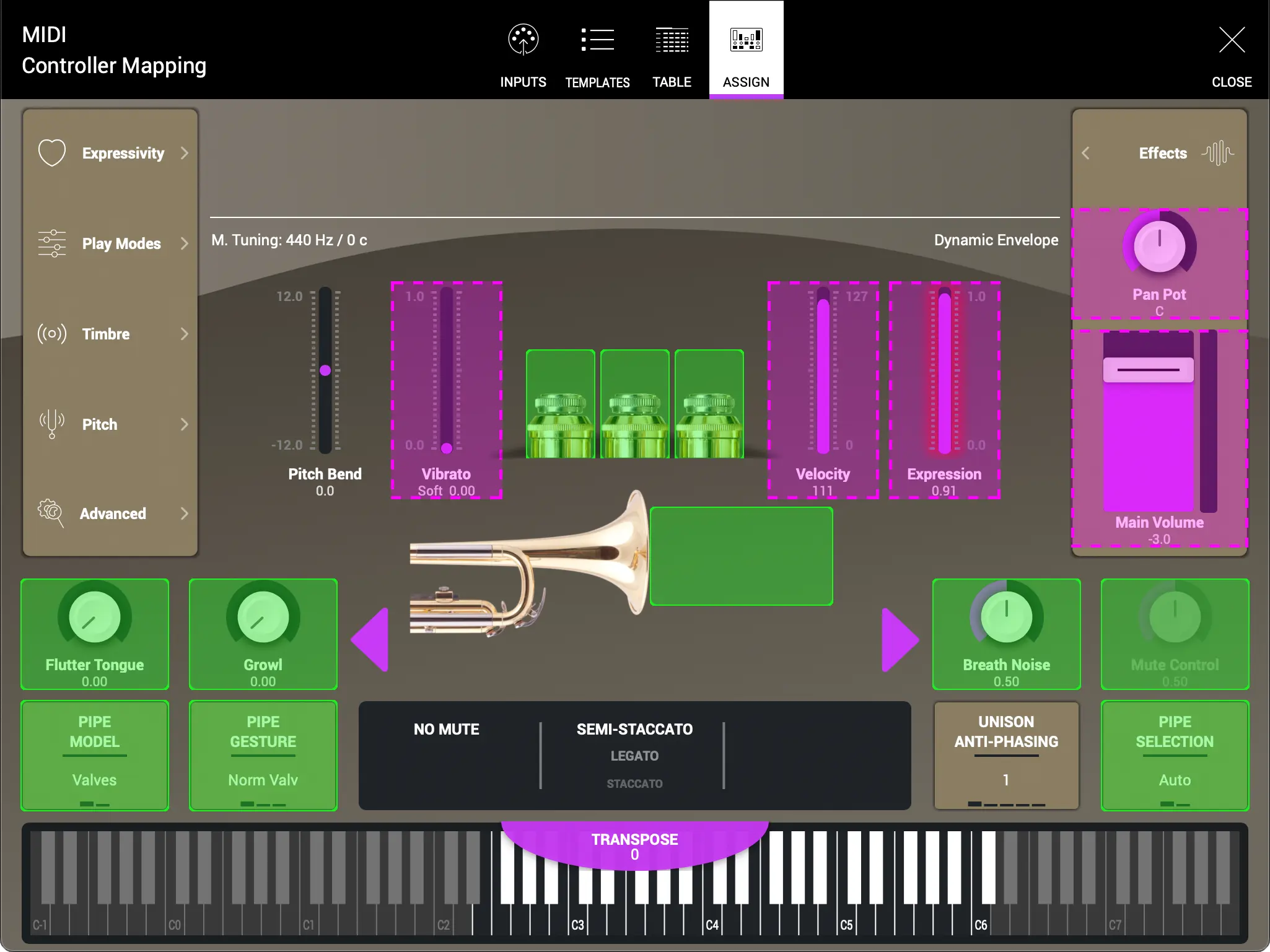Expand the Expressivity section

click(x=185, y=152)
